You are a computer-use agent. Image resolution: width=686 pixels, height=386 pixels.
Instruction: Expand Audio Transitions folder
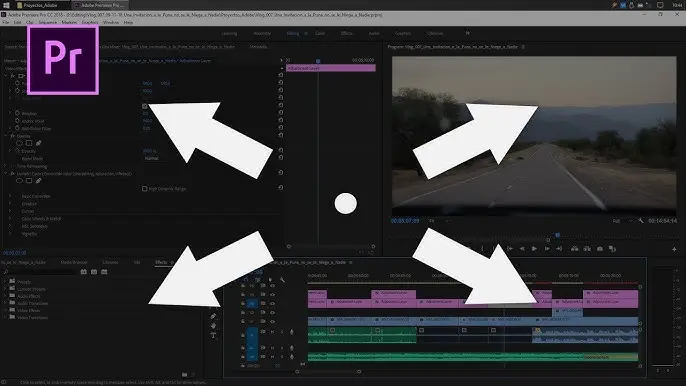[x=5, y=303]
